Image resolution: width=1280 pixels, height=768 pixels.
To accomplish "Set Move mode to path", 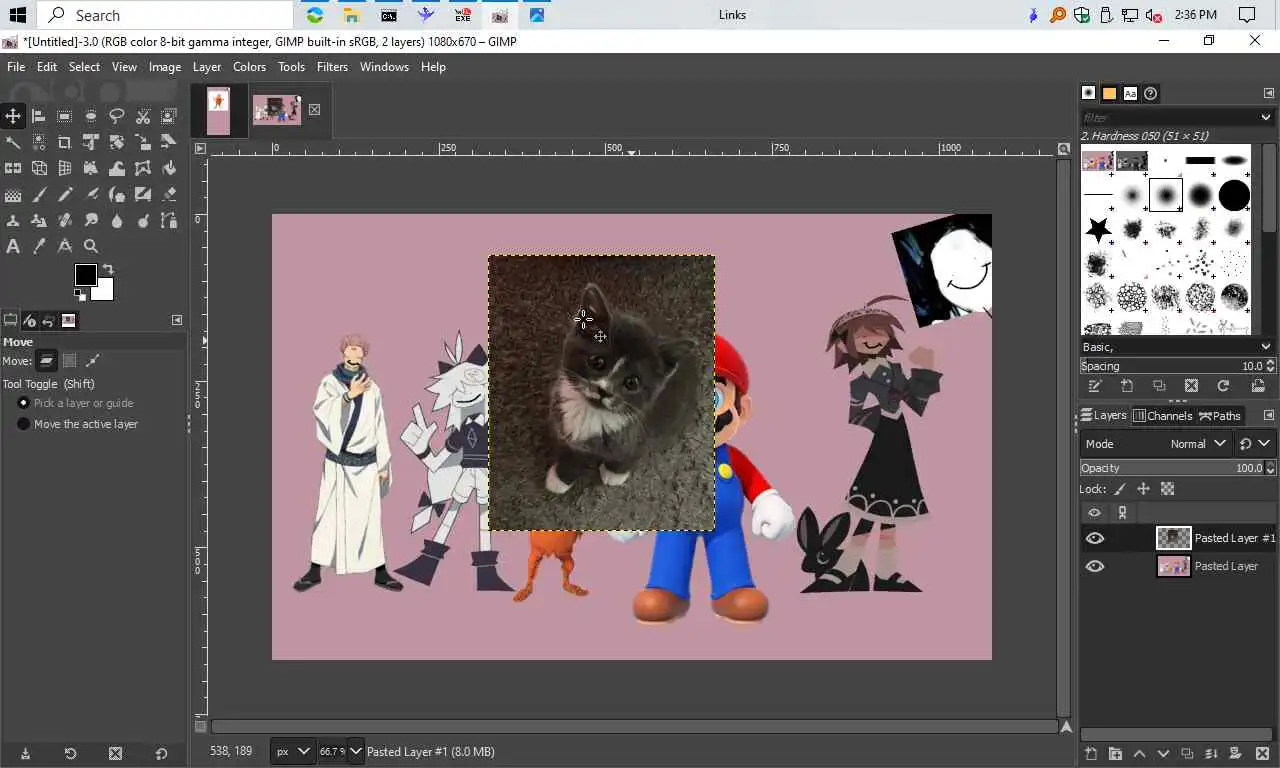I will click(x=93, y=360).
